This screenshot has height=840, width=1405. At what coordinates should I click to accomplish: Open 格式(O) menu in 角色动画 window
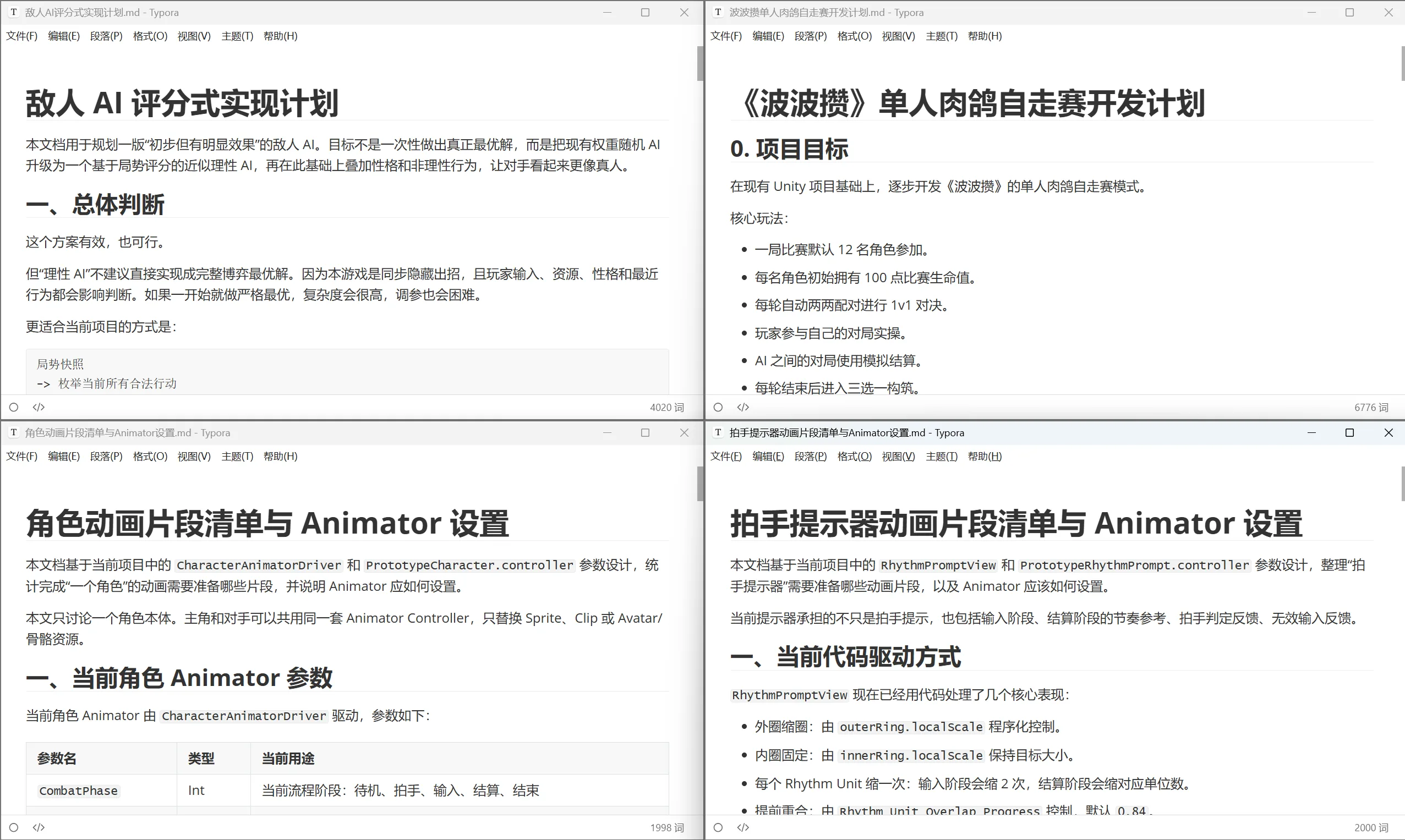click(150, 456)
